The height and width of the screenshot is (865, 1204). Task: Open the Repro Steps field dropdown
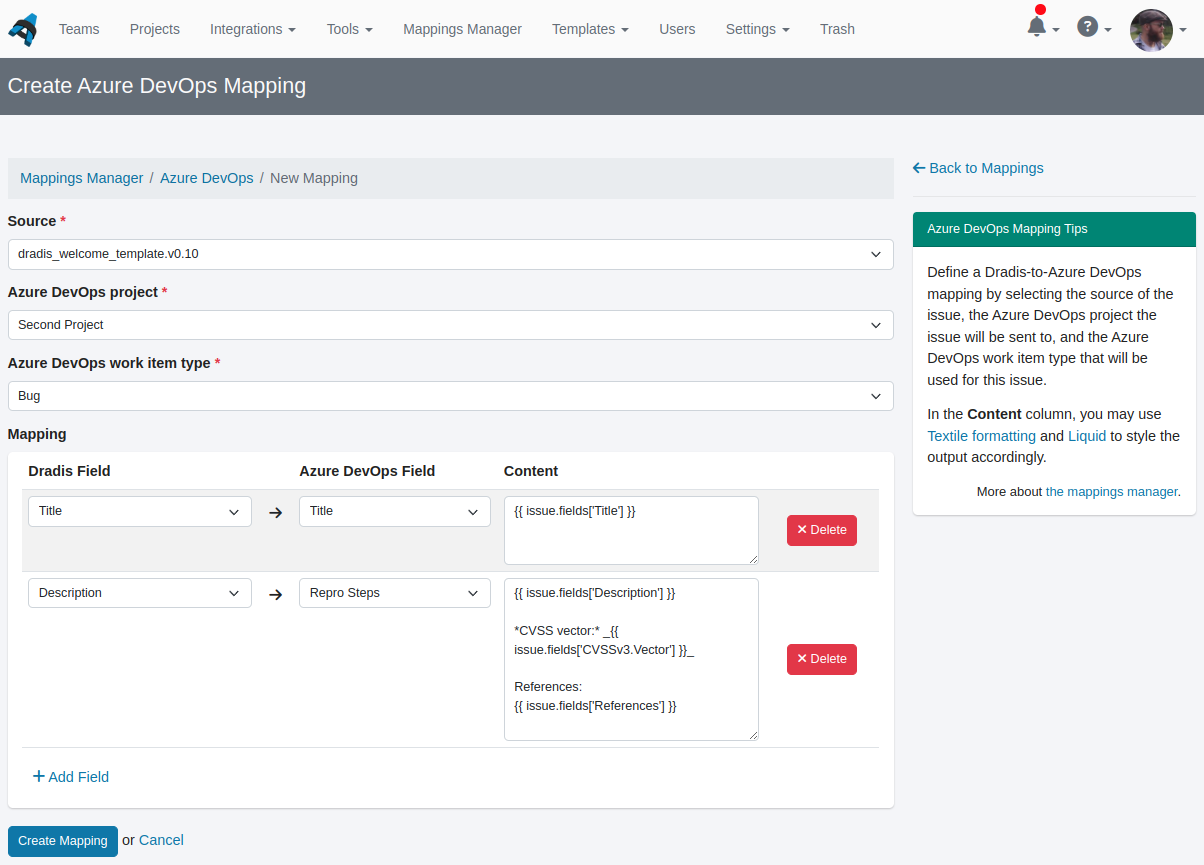click(395, 593)
